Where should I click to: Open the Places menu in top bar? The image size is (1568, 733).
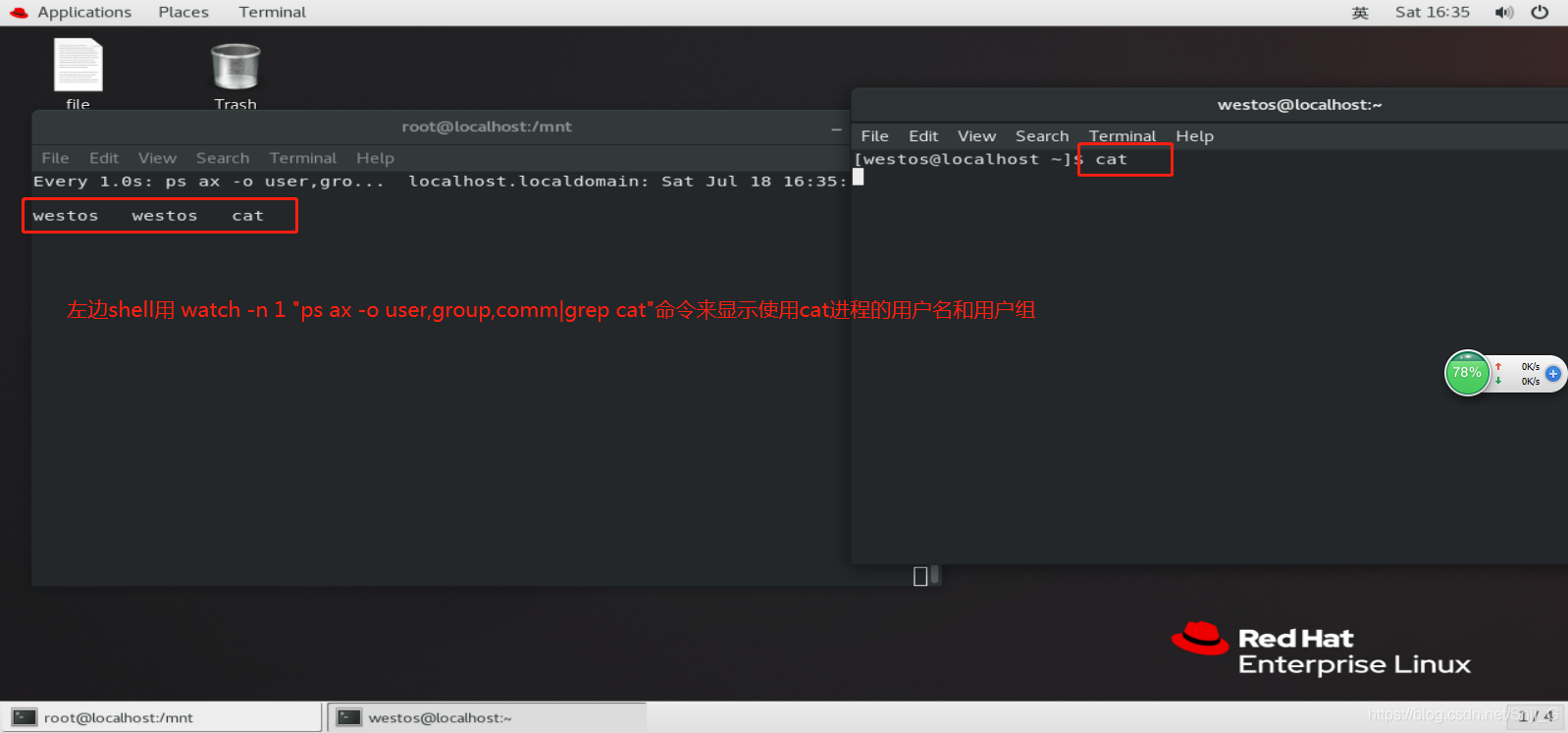[183, 12]
